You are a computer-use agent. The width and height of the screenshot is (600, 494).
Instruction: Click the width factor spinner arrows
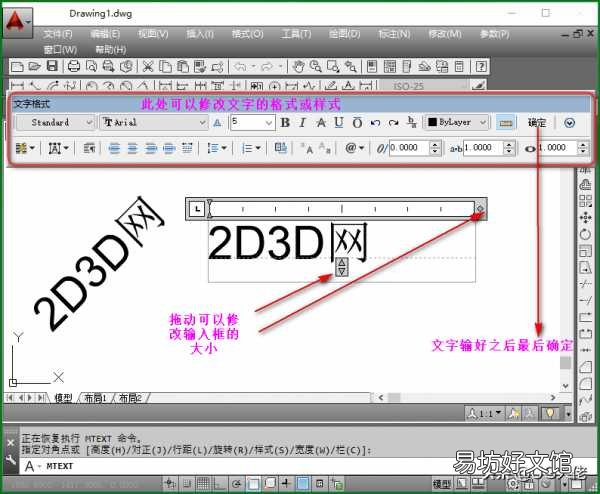583,148
